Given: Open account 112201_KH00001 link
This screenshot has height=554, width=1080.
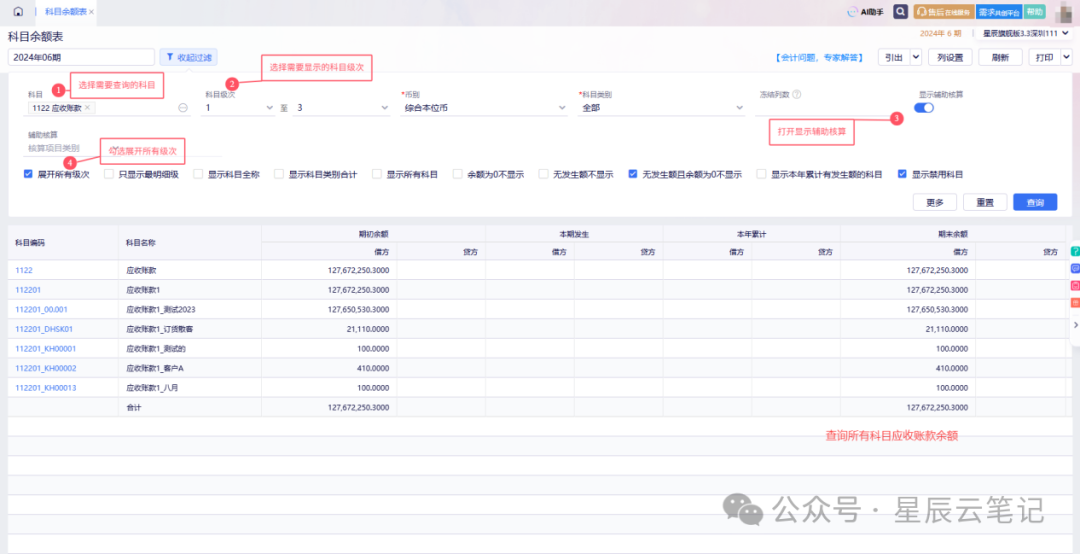Looking at the screenshot, I should (45, 349).
